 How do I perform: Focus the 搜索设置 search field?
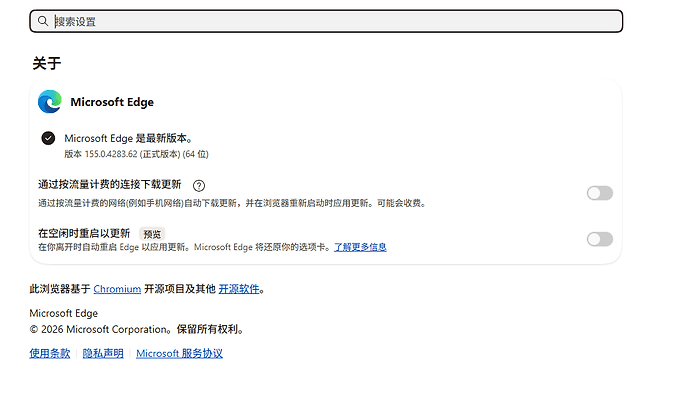(326, 21)
